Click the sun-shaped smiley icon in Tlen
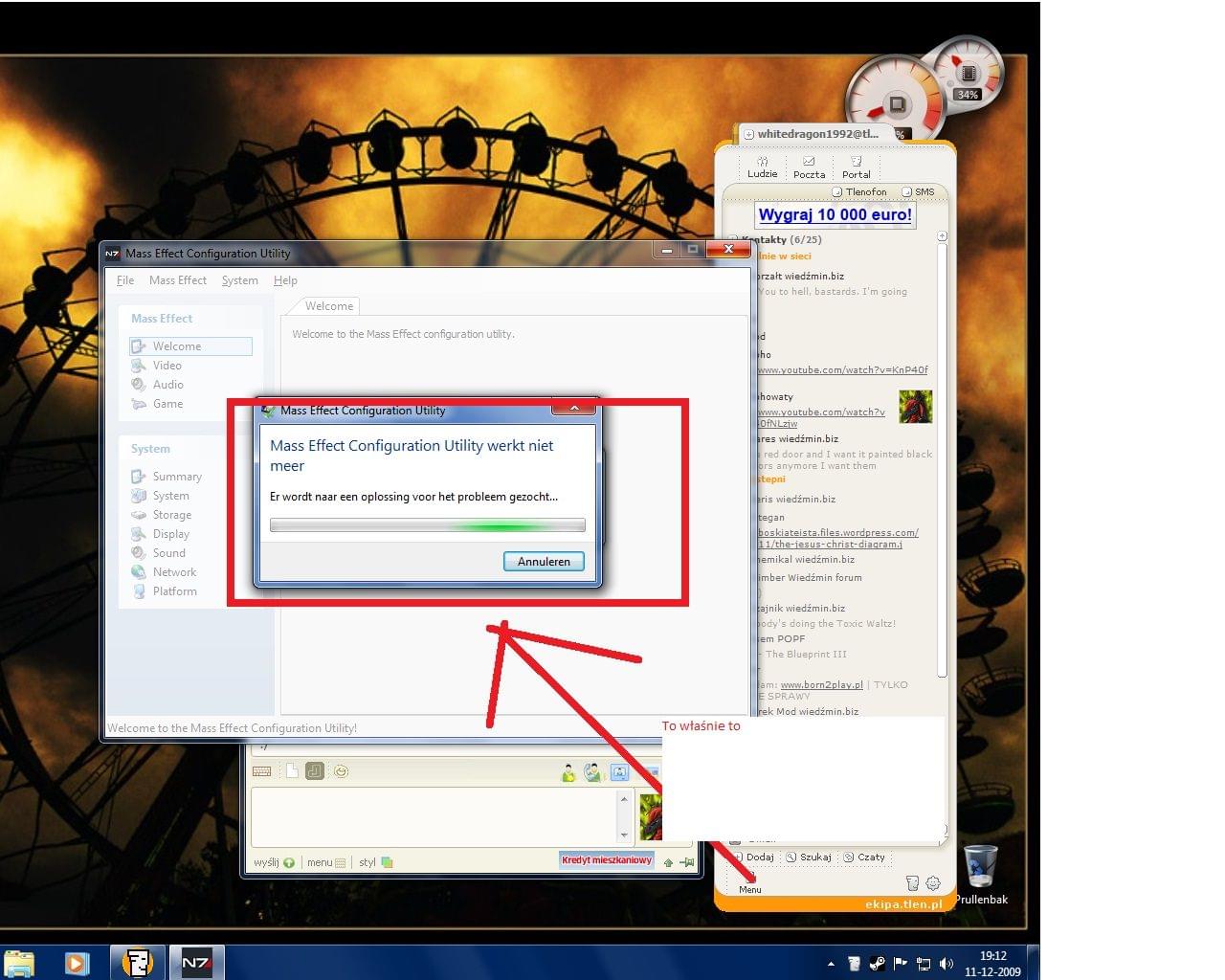This screenshot has width=1225, height=980. point(933,883)
